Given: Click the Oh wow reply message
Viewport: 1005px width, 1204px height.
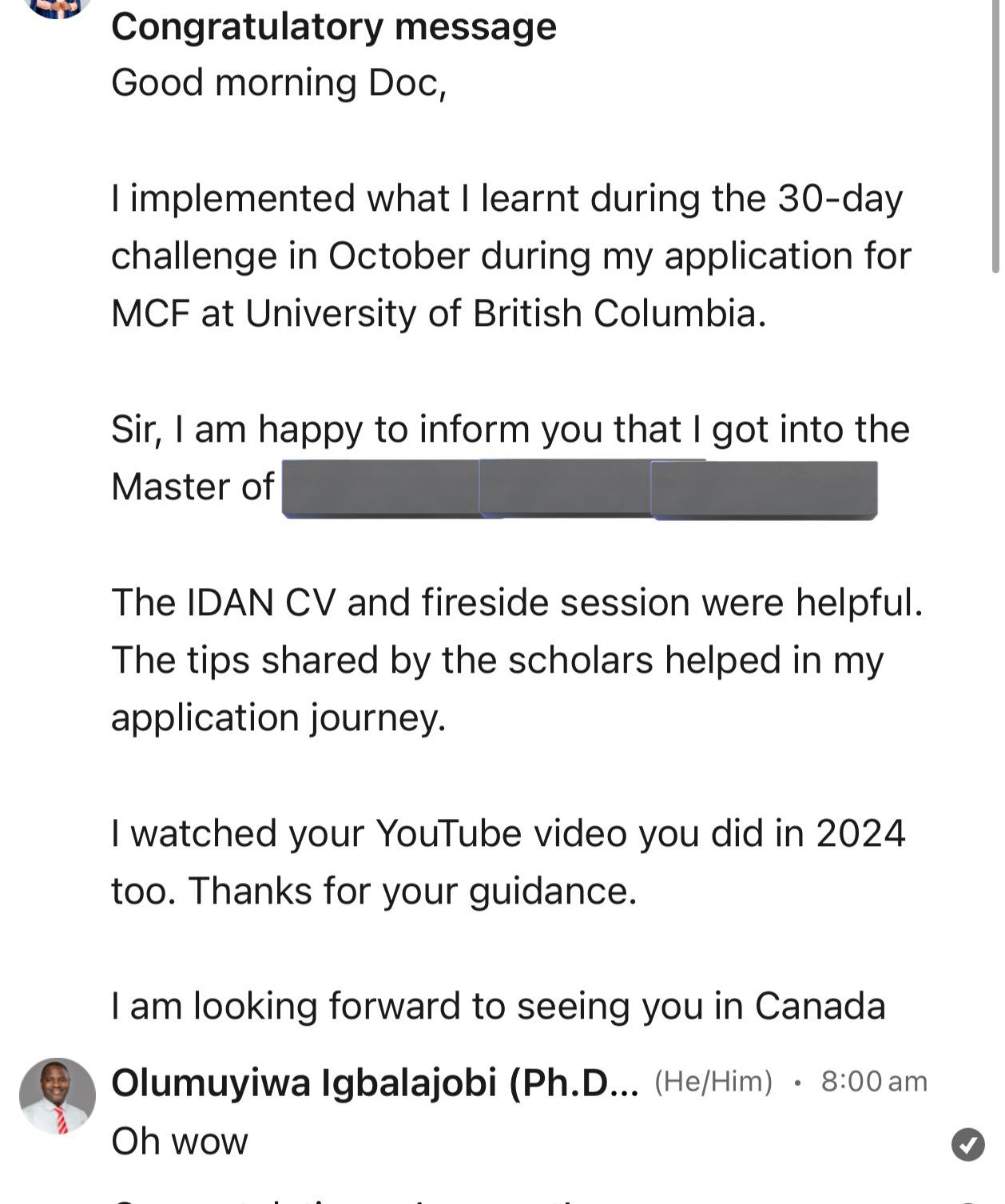Looking at the screenshot, I should (180, 1141).
